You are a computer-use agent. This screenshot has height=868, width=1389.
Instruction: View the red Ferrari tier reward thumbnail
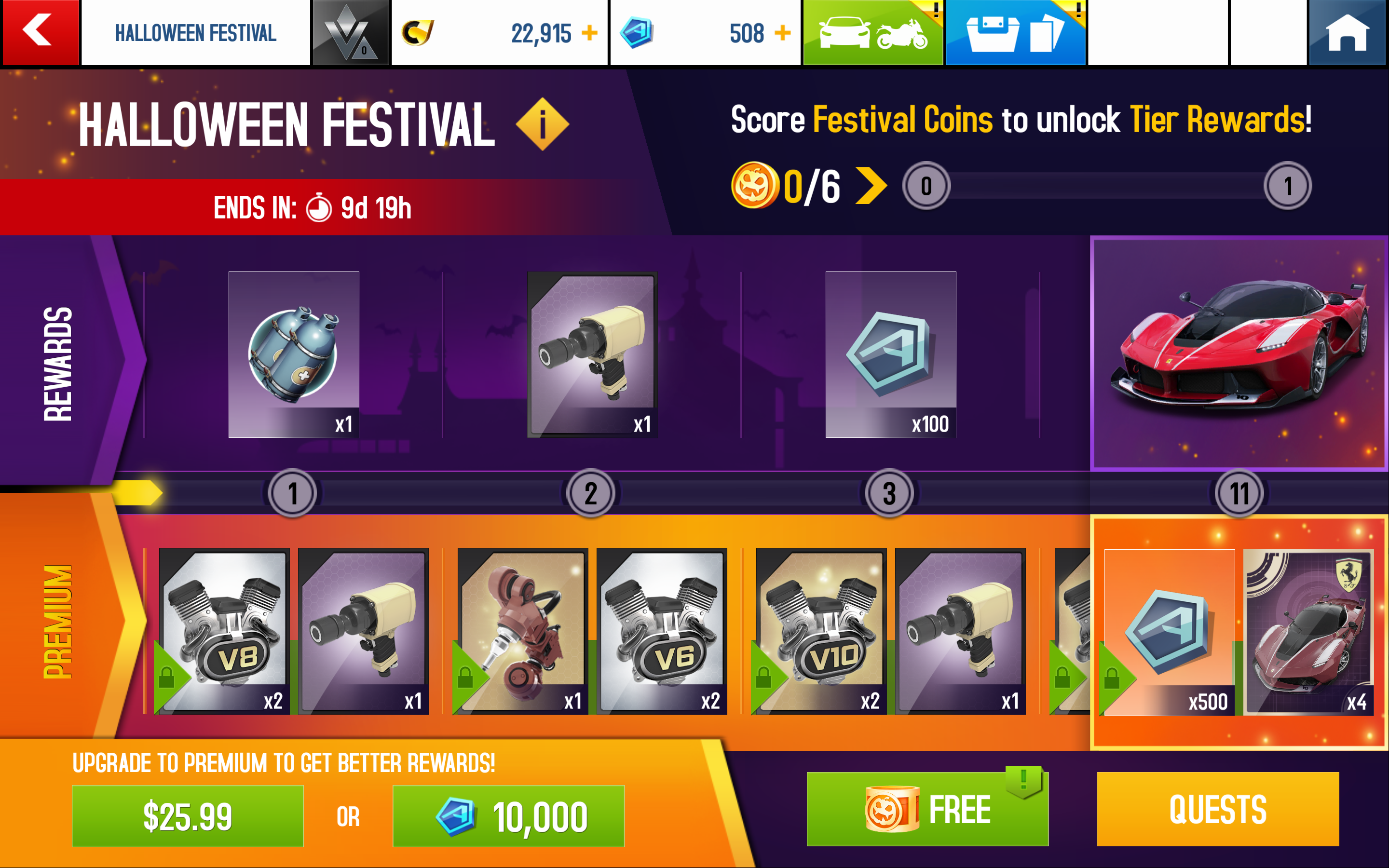coord(1239,353)
